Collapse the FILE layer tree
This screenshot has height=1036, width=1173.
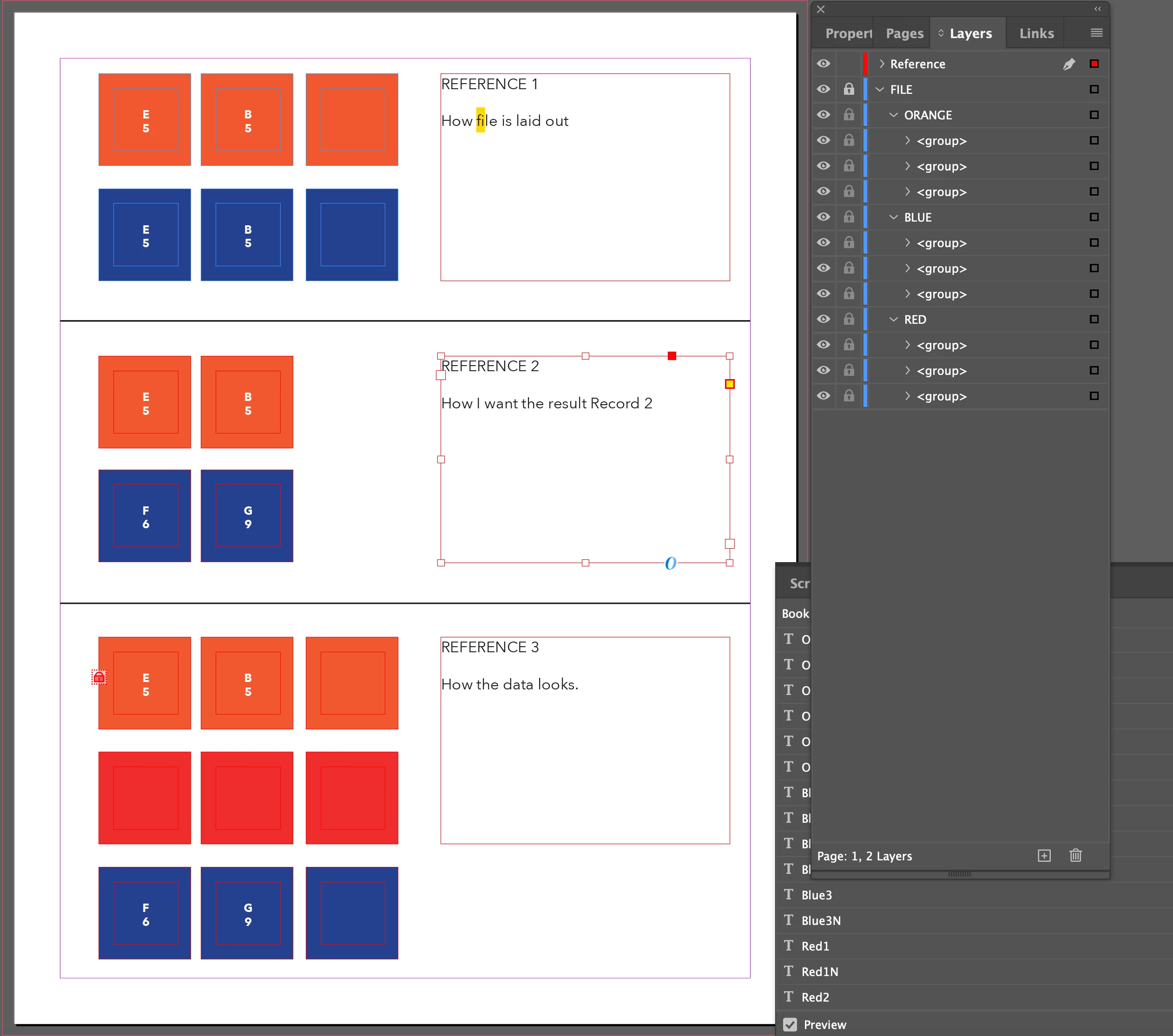[x=880, y=90]
